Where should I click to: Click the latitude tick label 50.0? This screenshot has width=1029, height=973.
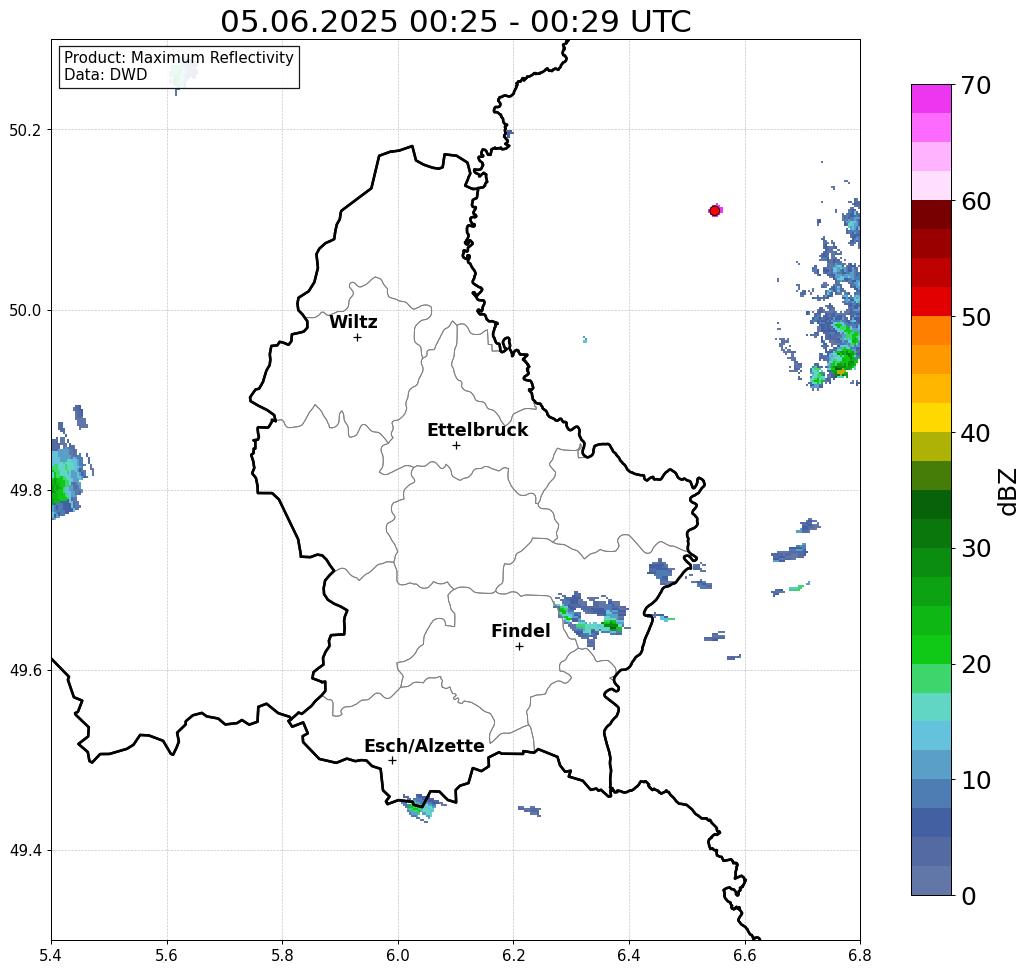tap(25, 310)
